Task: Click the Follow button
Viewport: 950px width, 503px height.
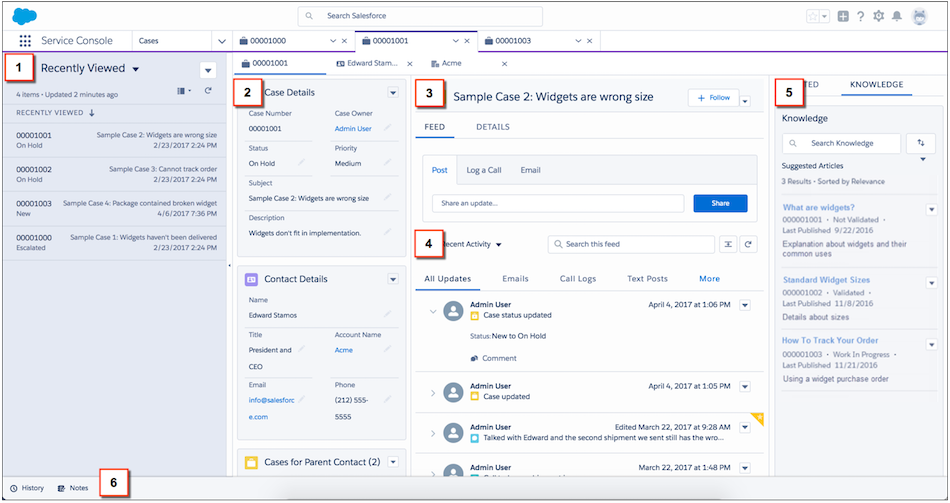Action: tap(714, 98)
